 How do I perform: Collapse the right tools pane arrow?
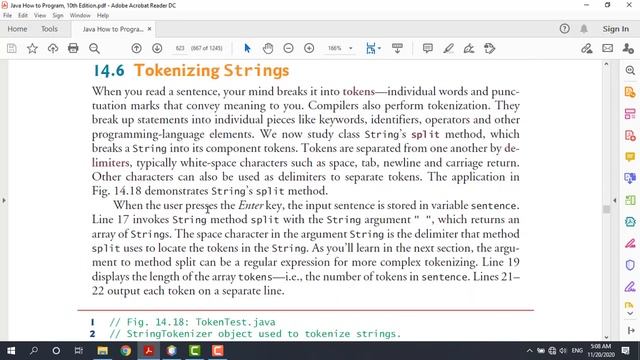point(615,200)
